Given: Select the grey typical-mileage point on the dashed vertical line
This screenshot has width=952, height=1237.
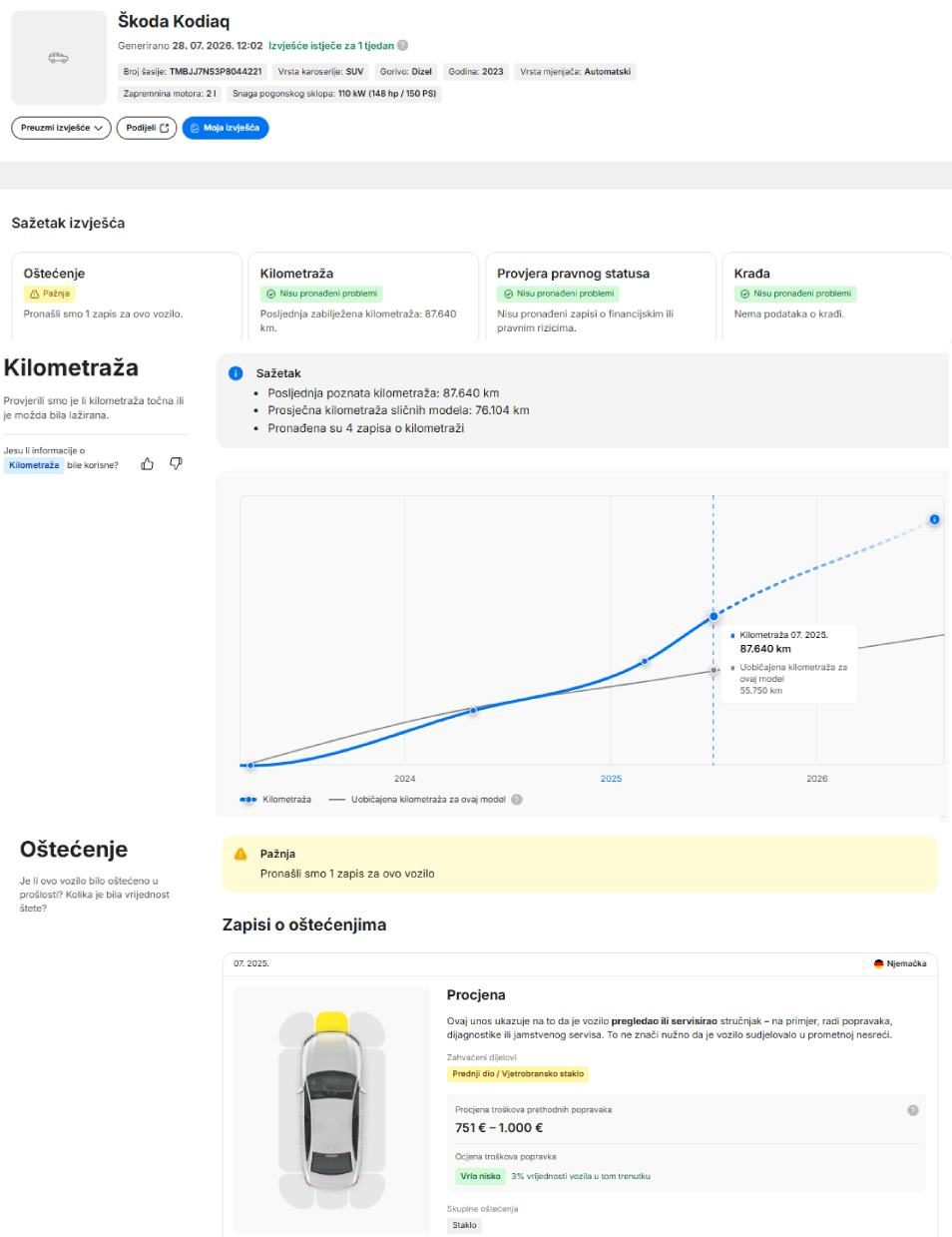Looking at the screenshot, I should [x=714, y=670].
